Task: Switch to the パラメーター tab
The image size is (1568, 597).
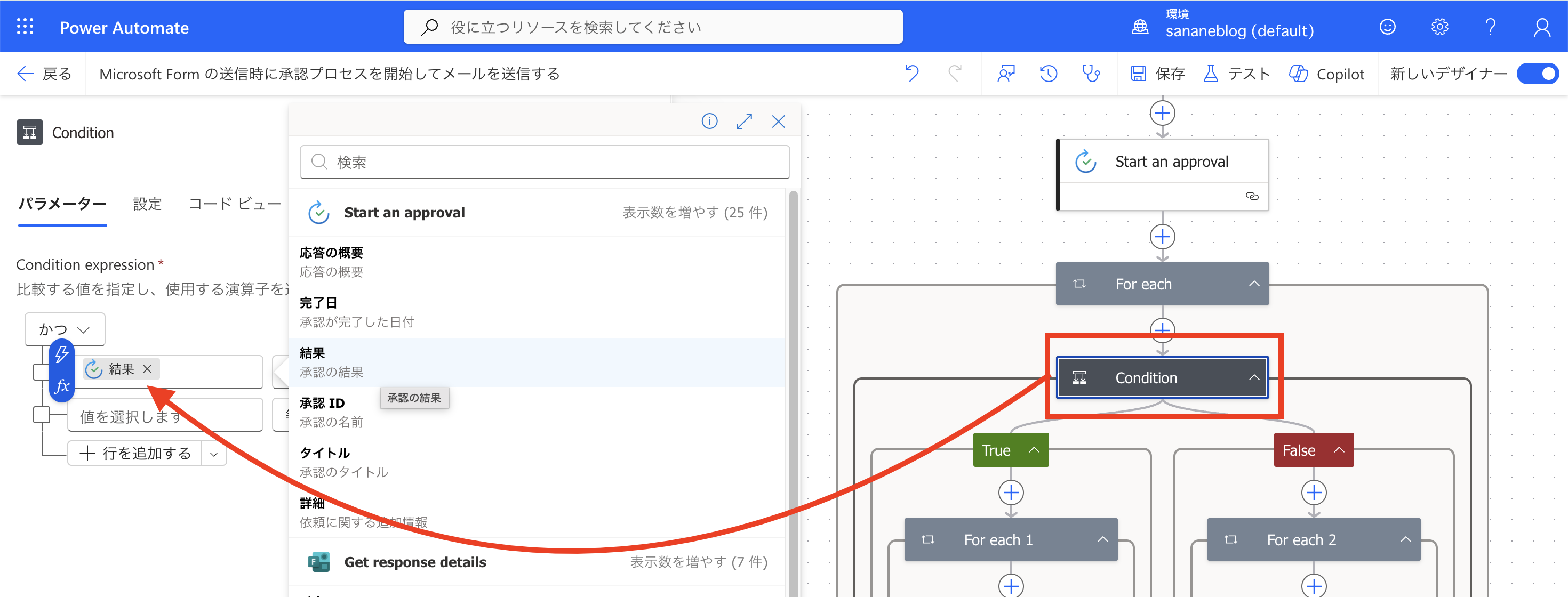Action: (x=62, y=204)
